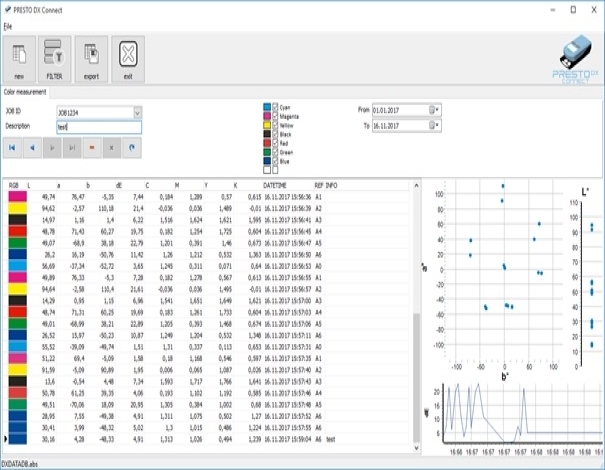Click the b value 110,18 cell
The height and width of the screenshot is (470, 605).
coord(101,208)
